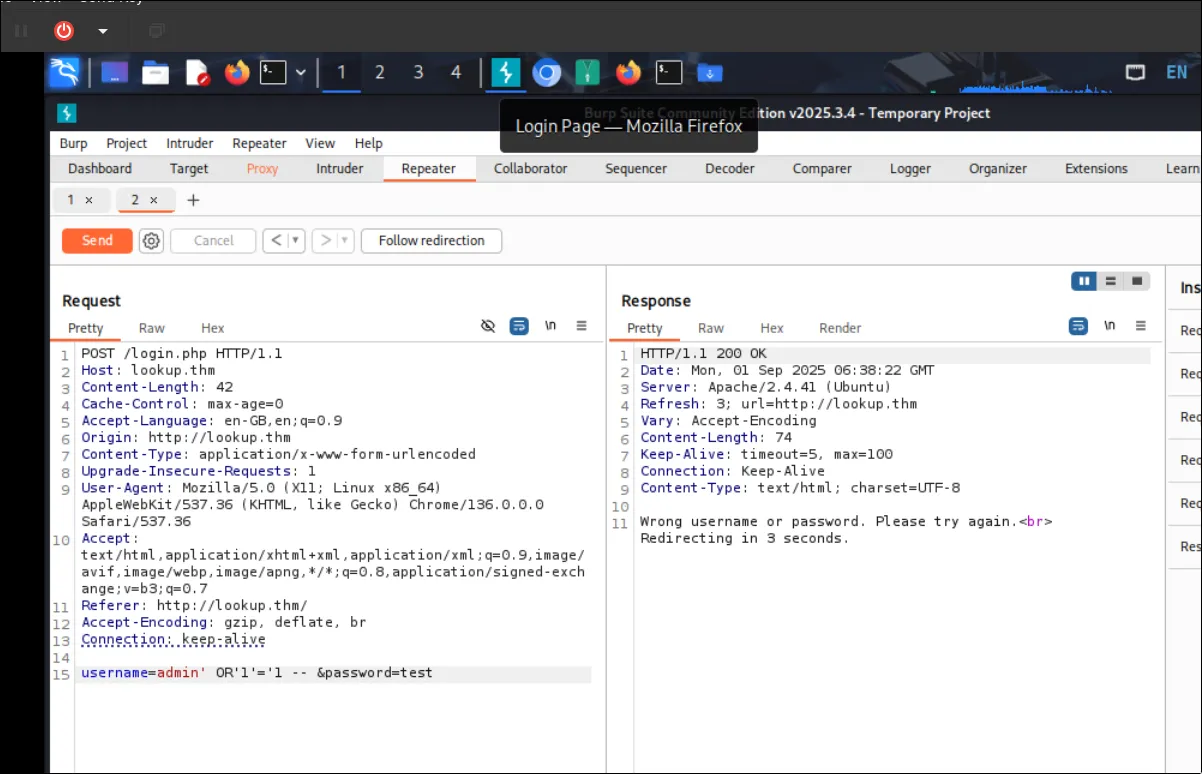This screenshot has width=1202, height=774.
Task: Open the Help menu
Action: click(x=369, y=143)
